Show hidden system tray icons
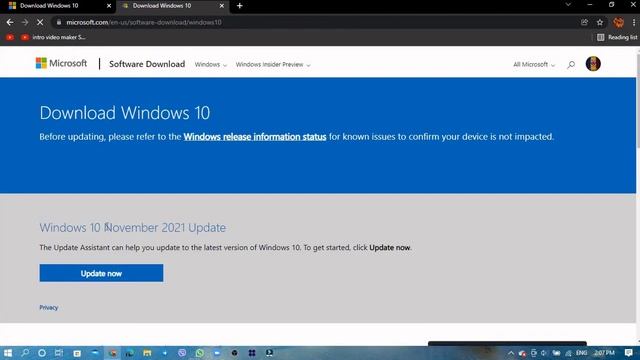The image size is (640, 360). (x=511, y=353)
